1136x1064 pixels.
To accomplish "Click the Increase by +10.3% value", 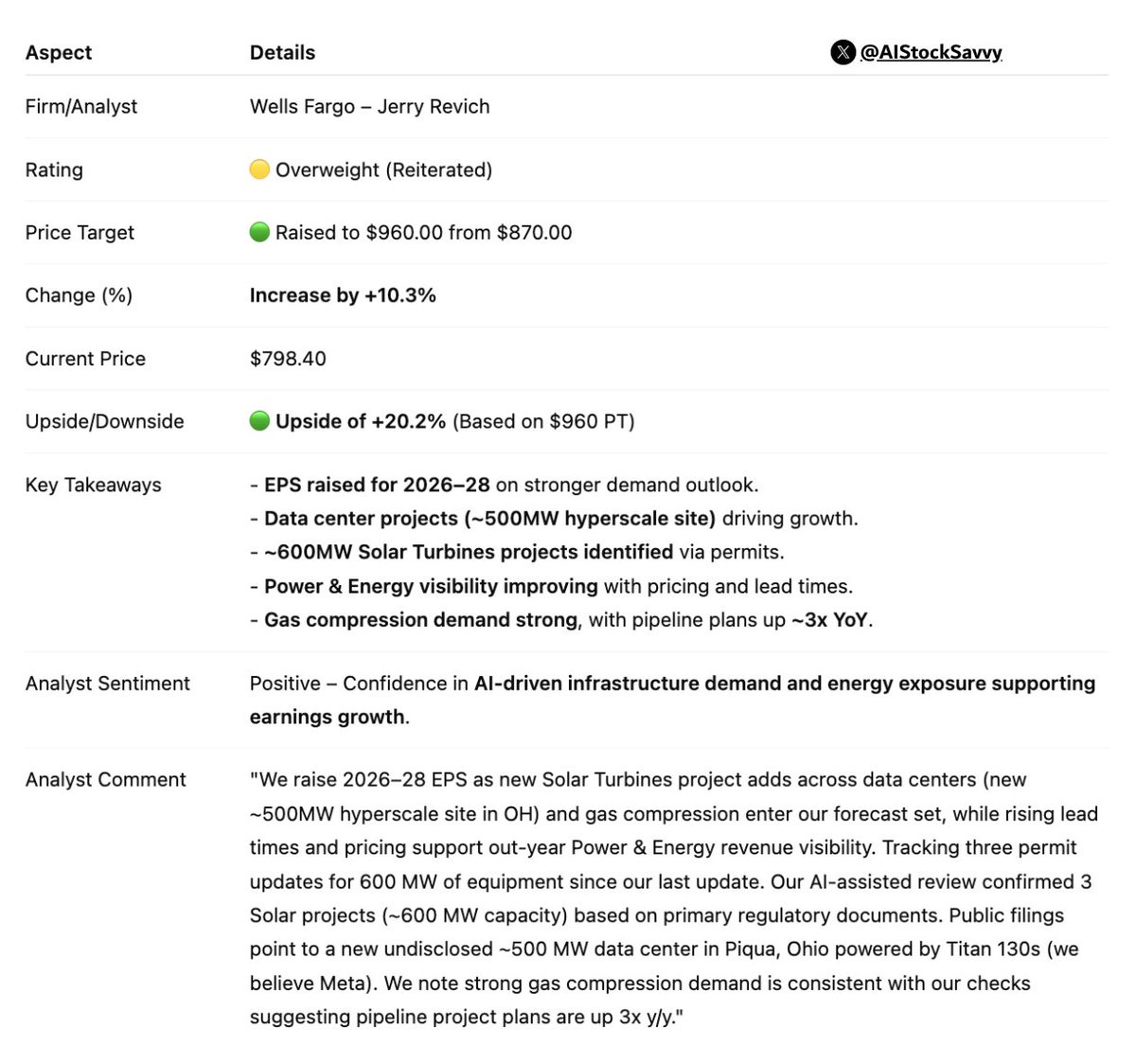I will click(343, 295).
